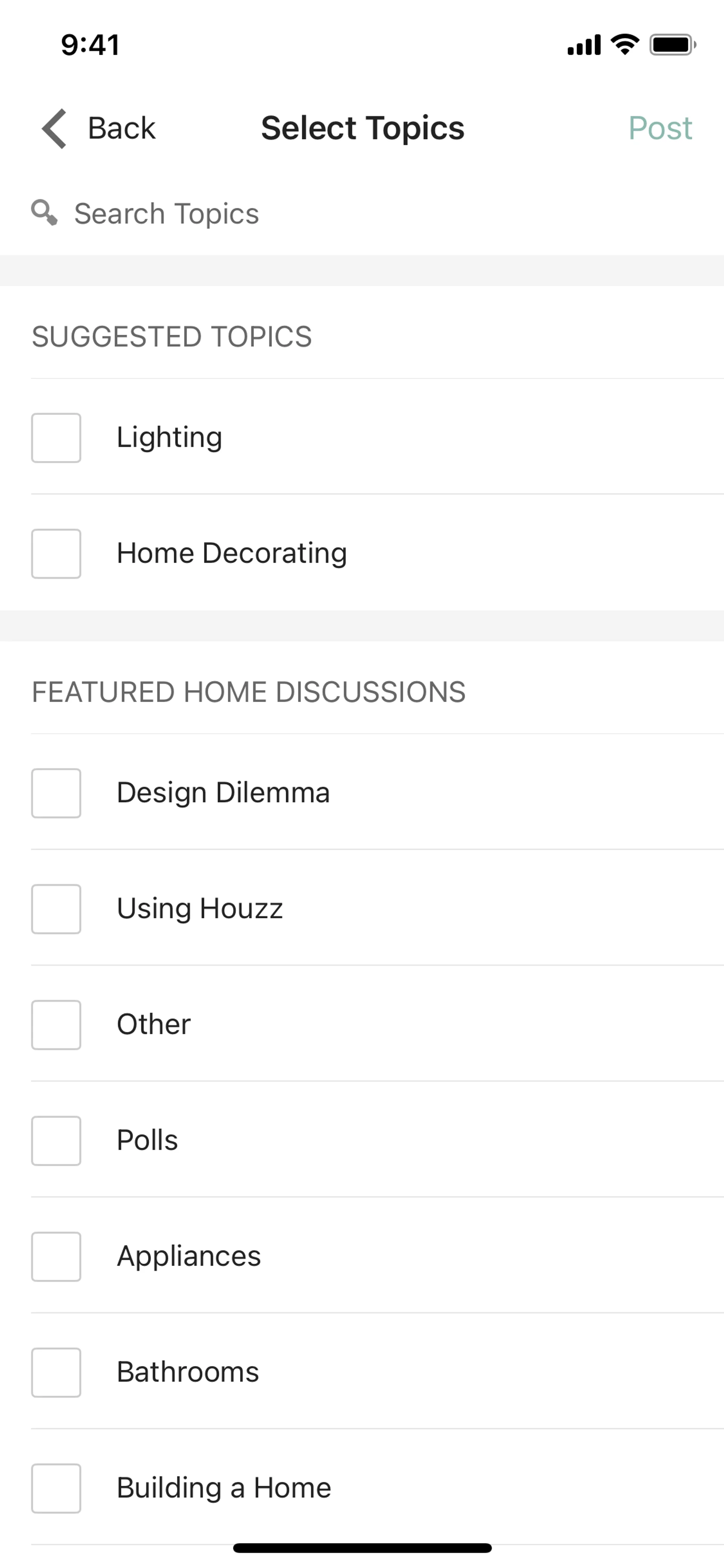Image resolution: width=724 pixels, height=1568 pixels.
Task: Mark the Appliances checkbox
Action: [x=56, y=1256]
